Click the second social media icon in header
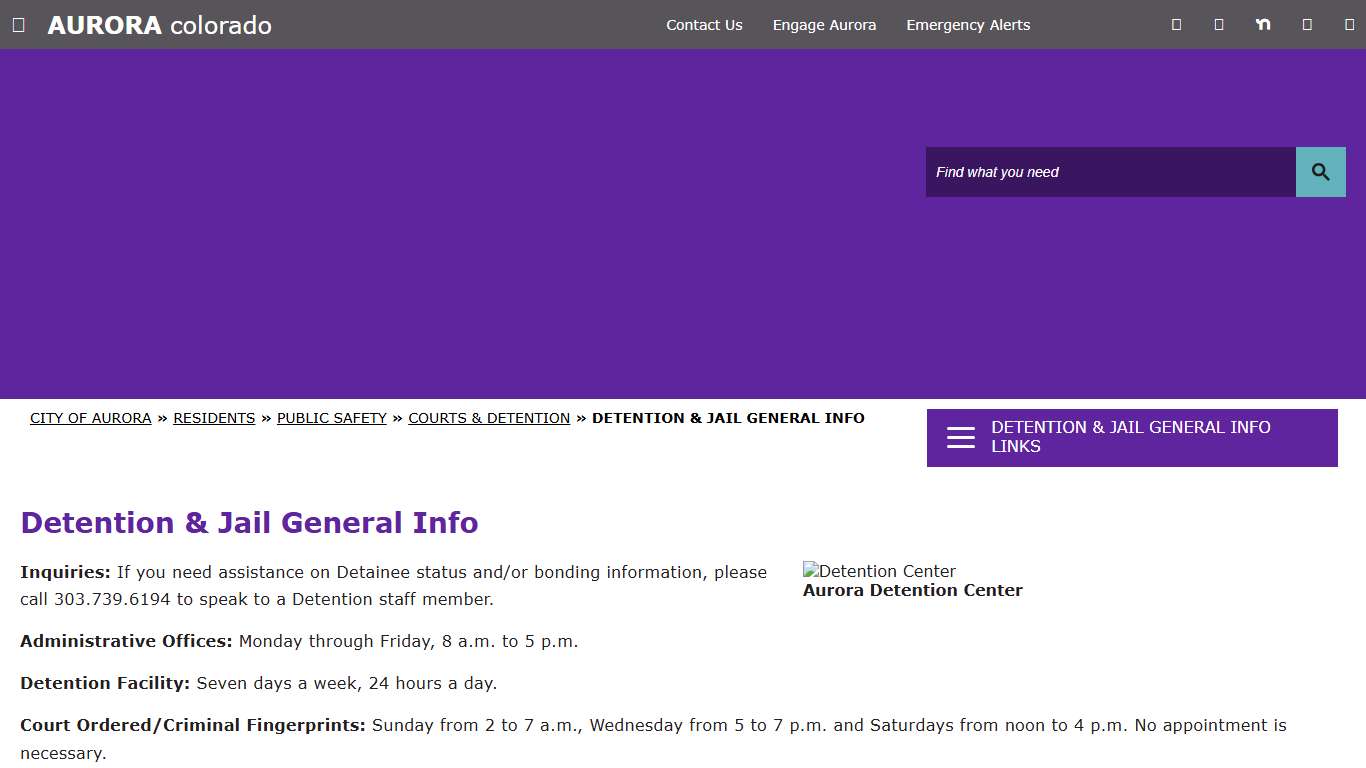The image size is (1366, 768). [x=1218, y=24]
